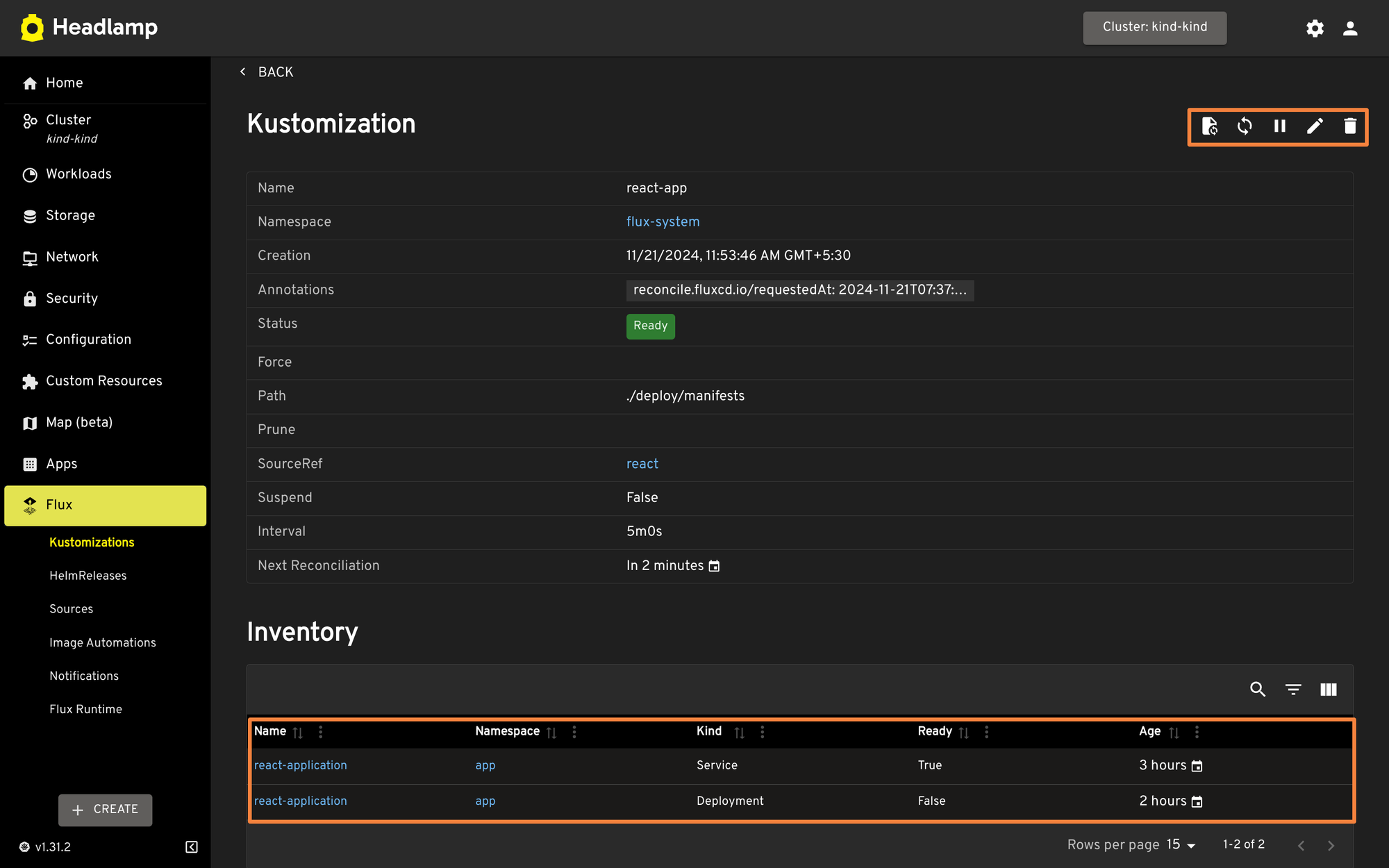1389x868 pixels.
Task: Sort Inventory by Age
Action: (1174, 733)
